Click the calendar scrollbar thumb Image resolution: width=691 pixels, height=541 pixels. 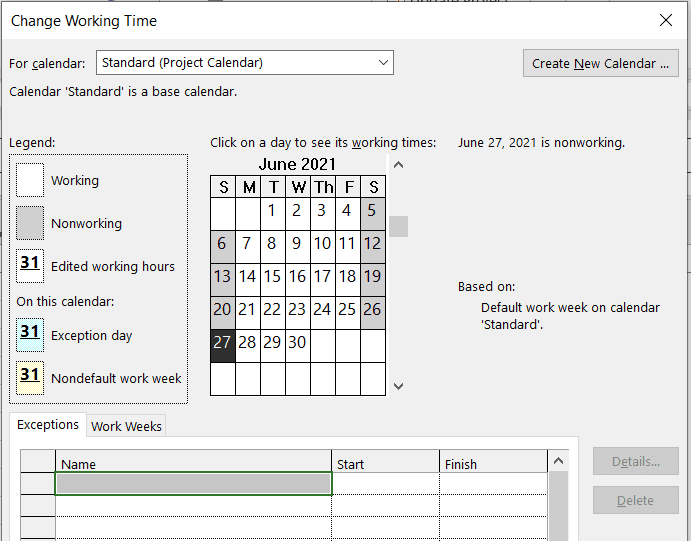point(398,226)
